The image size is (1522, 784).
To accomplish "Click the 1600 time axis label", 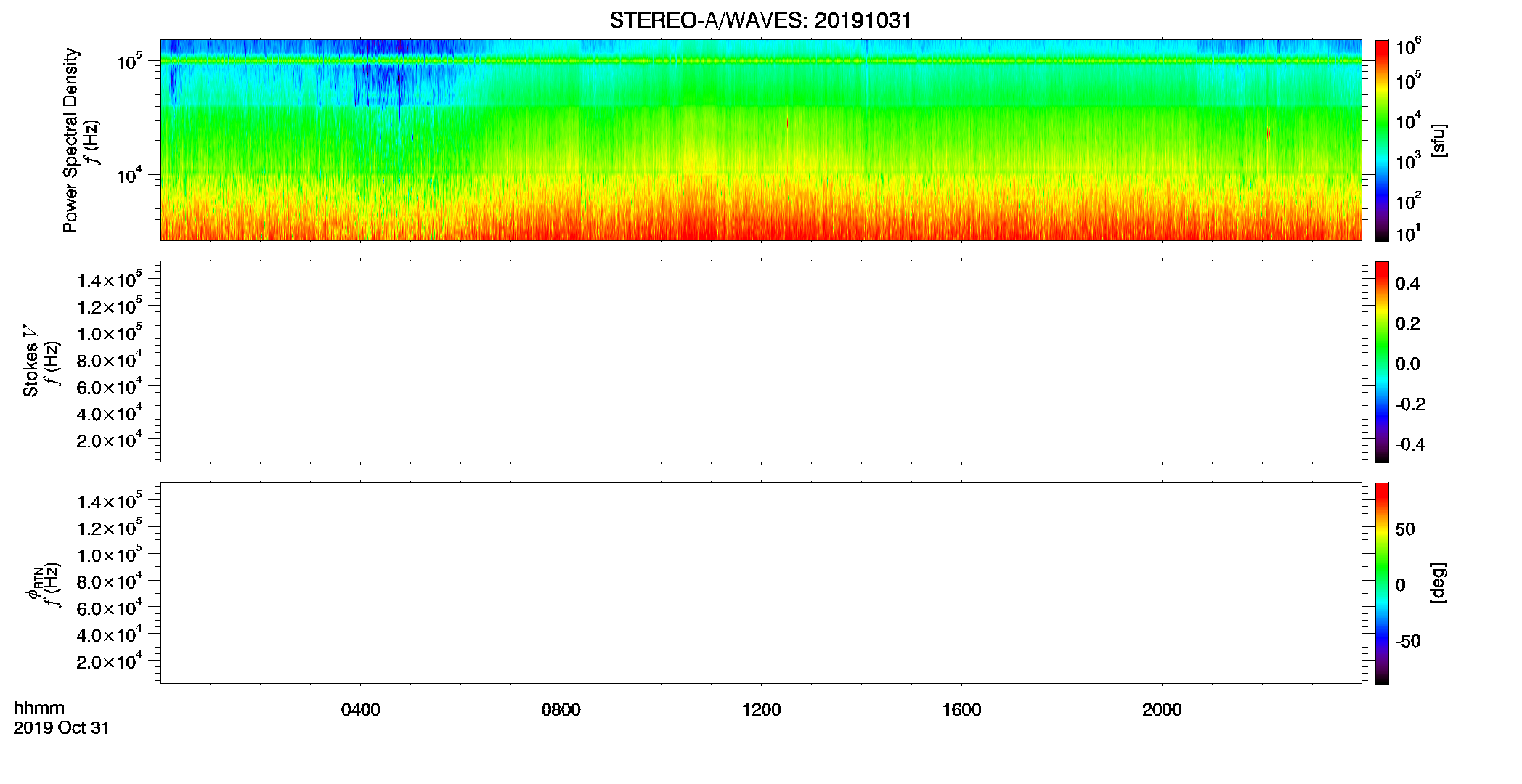I will pyautogui.click(x=961, y=710).
